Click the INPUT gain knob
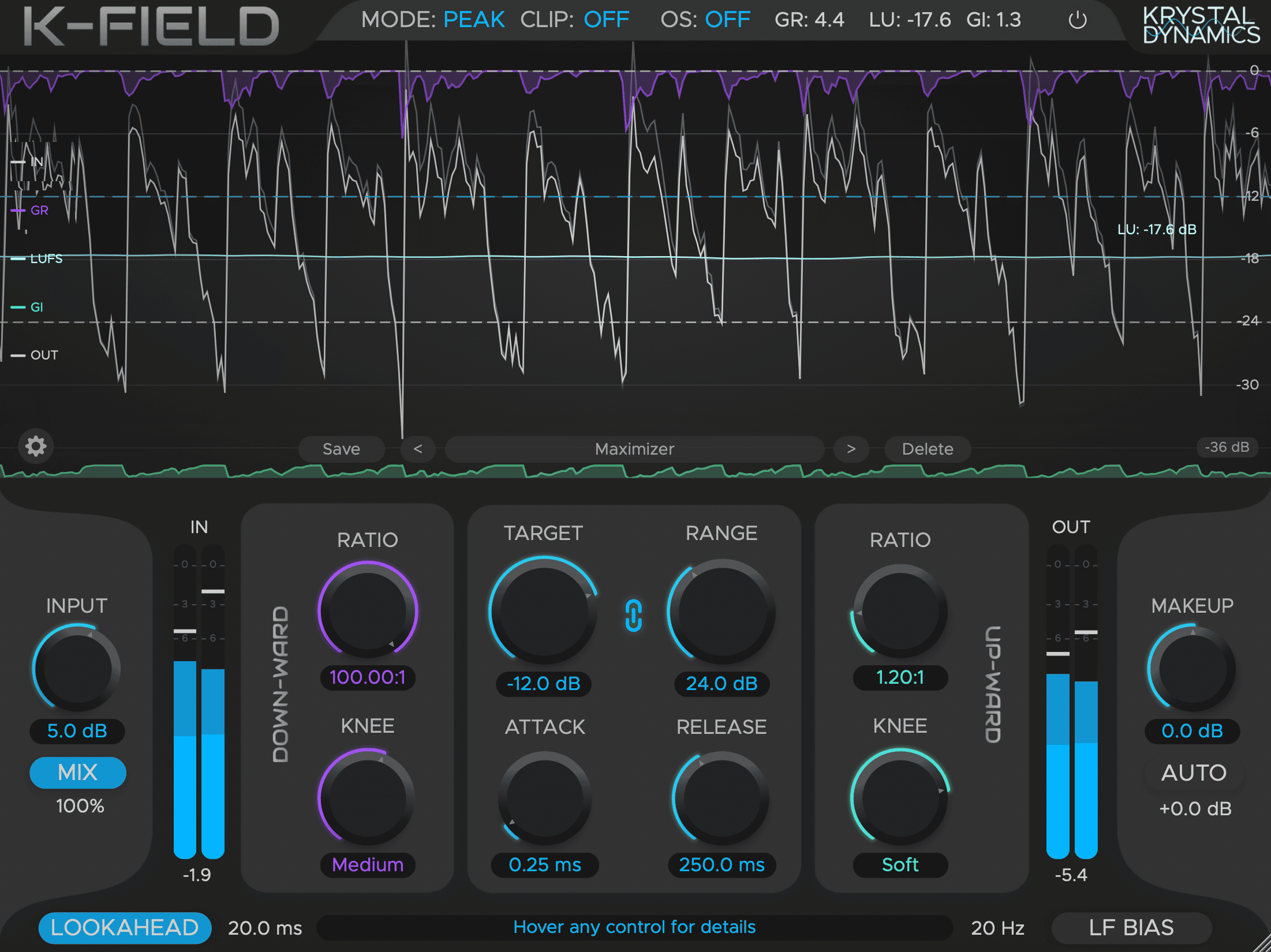 77,668
